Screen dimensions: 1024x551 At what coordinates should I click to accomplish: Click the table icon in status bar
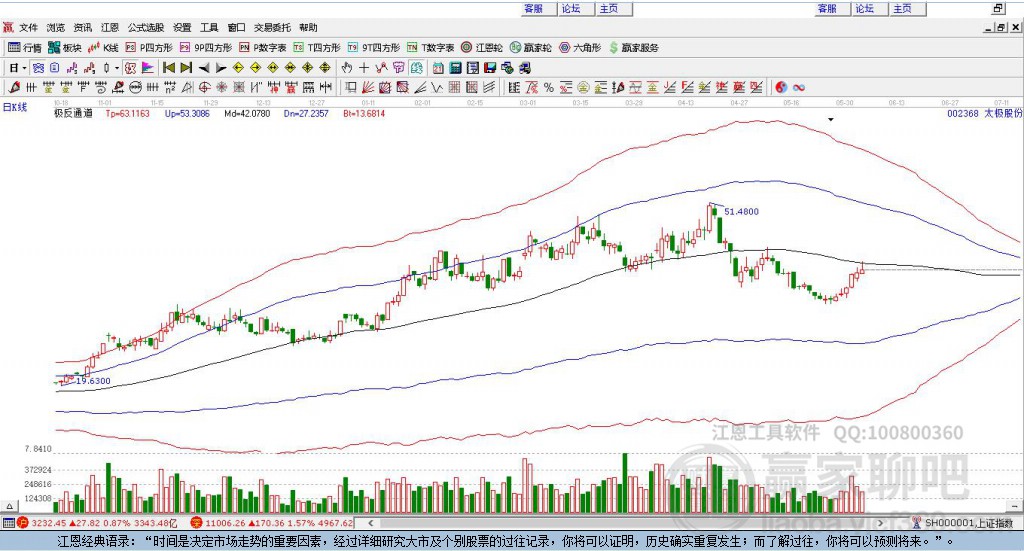point(8,523)
